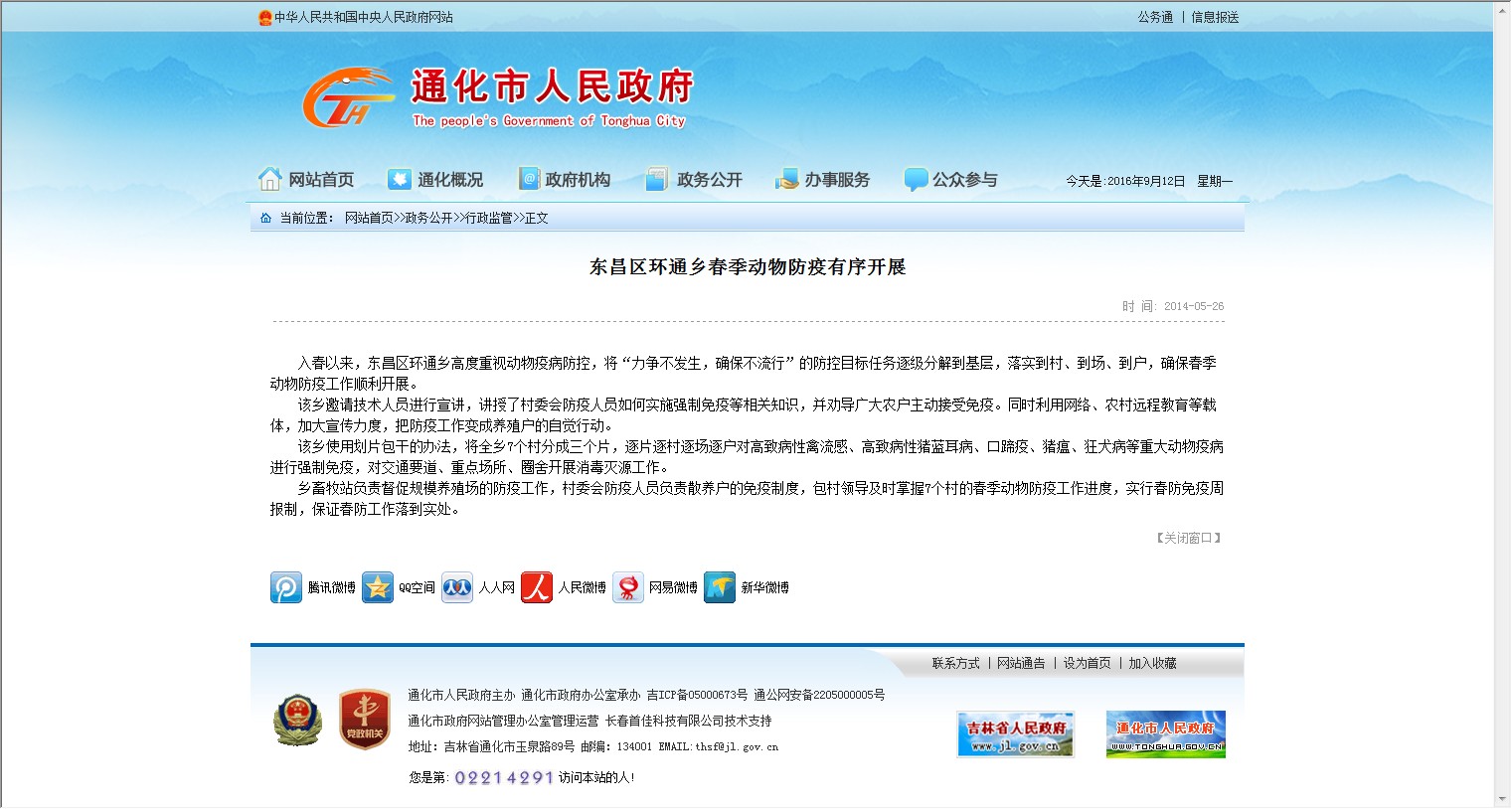Share using the 新华微博 icon
This screenshot has width=1512, height=809.
(720, 587)
